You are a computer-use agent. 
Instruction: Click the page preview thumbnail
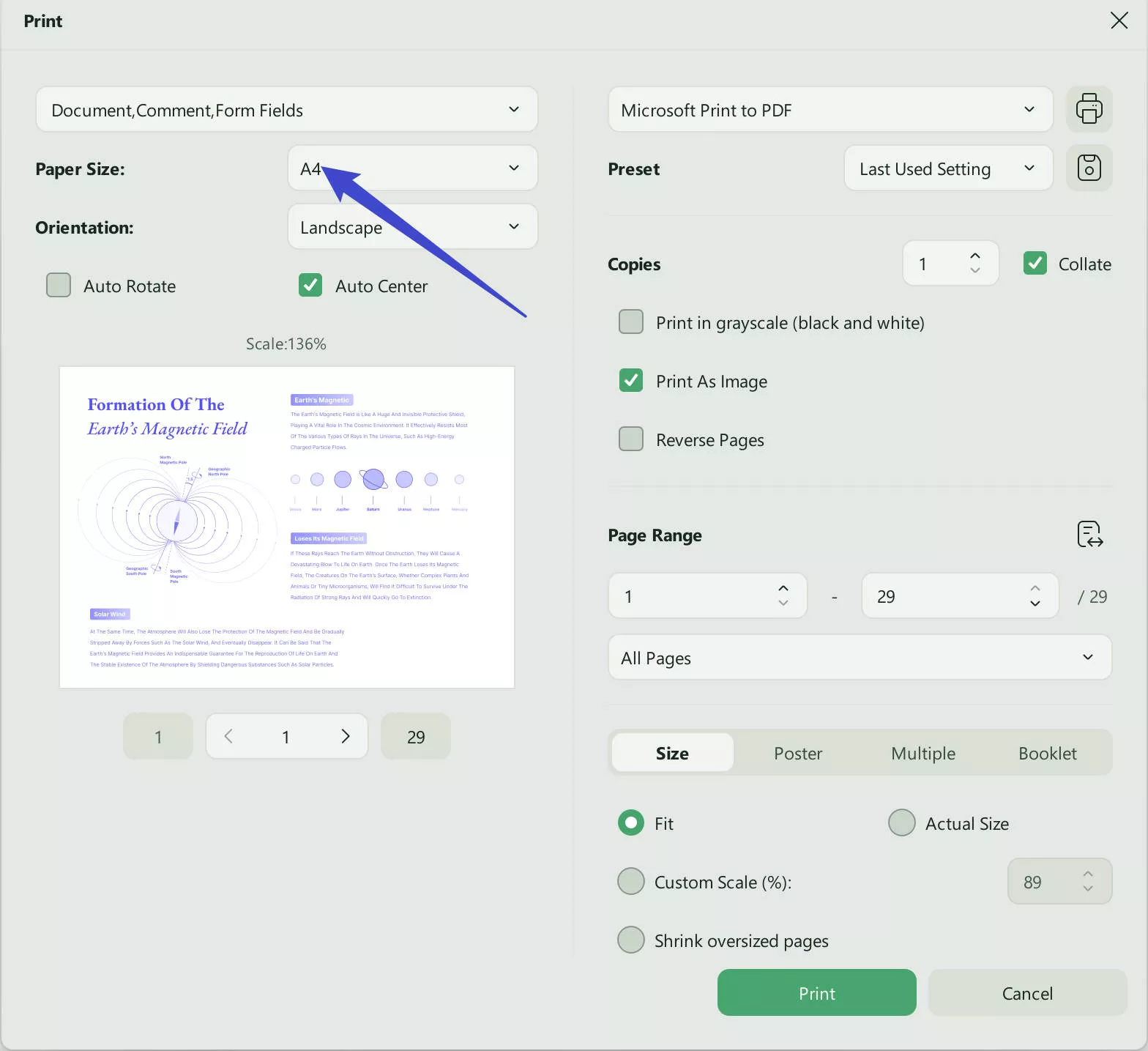coord(287,527)
